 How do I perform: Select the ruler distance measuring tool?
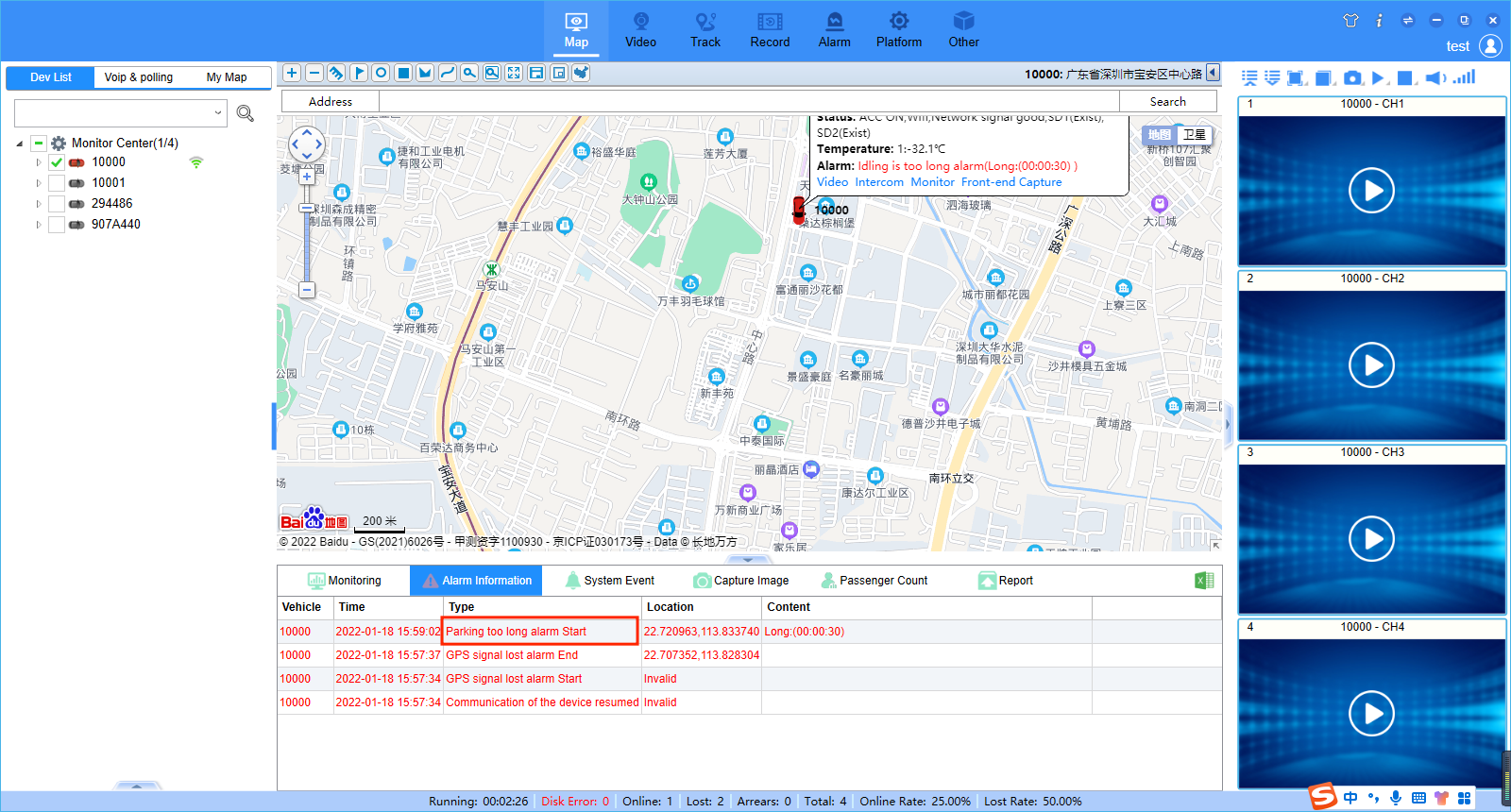point(336,73)
